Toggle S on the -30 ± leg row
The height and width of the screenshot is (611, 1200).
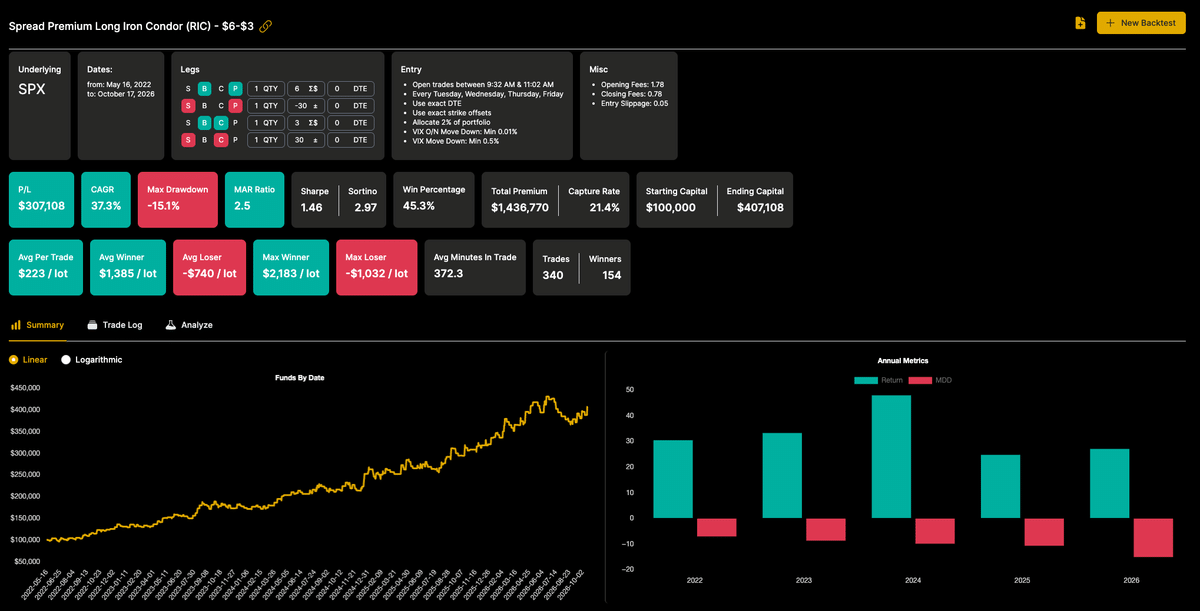tap(188, 106)
